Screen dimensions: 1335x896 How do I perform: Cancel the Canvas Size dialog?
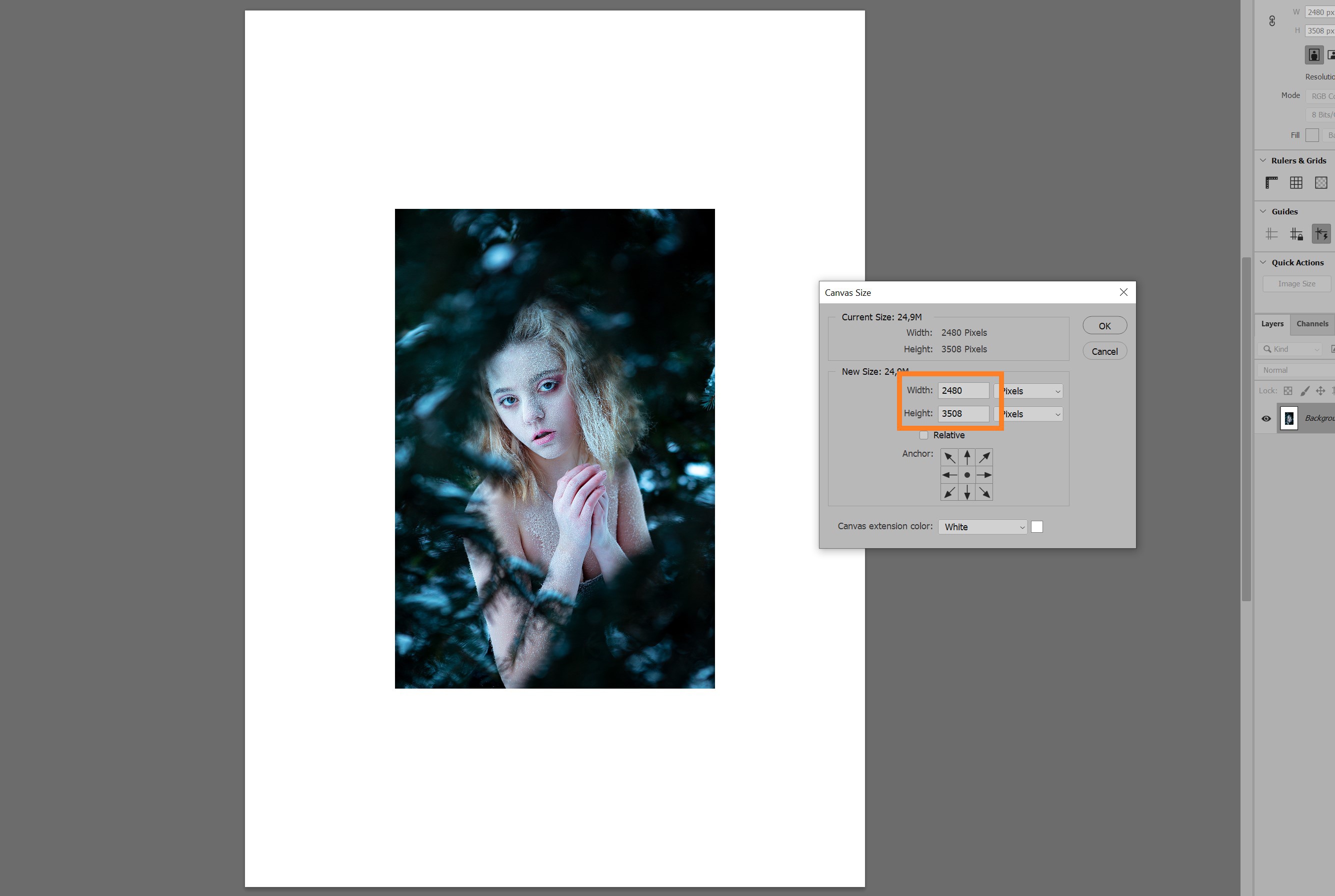coord(1104,351)
